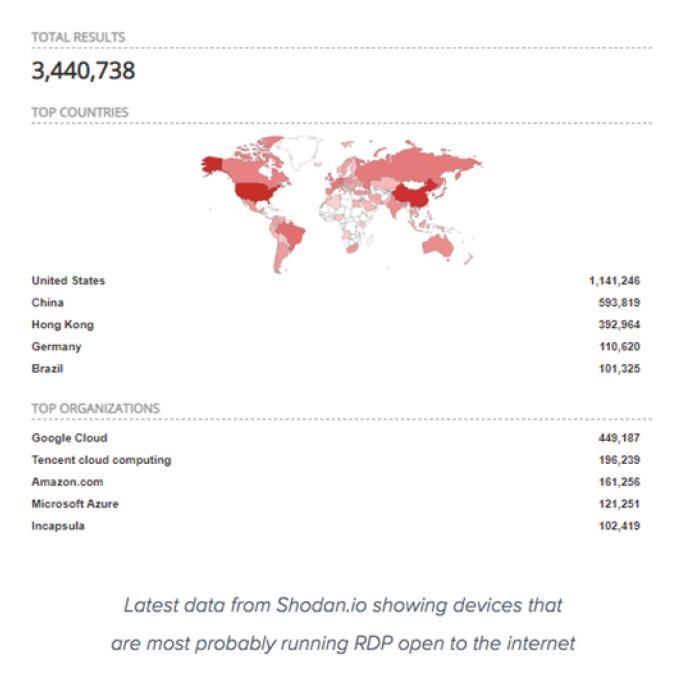Filter by Google Cloud organization

pos(69,438)
